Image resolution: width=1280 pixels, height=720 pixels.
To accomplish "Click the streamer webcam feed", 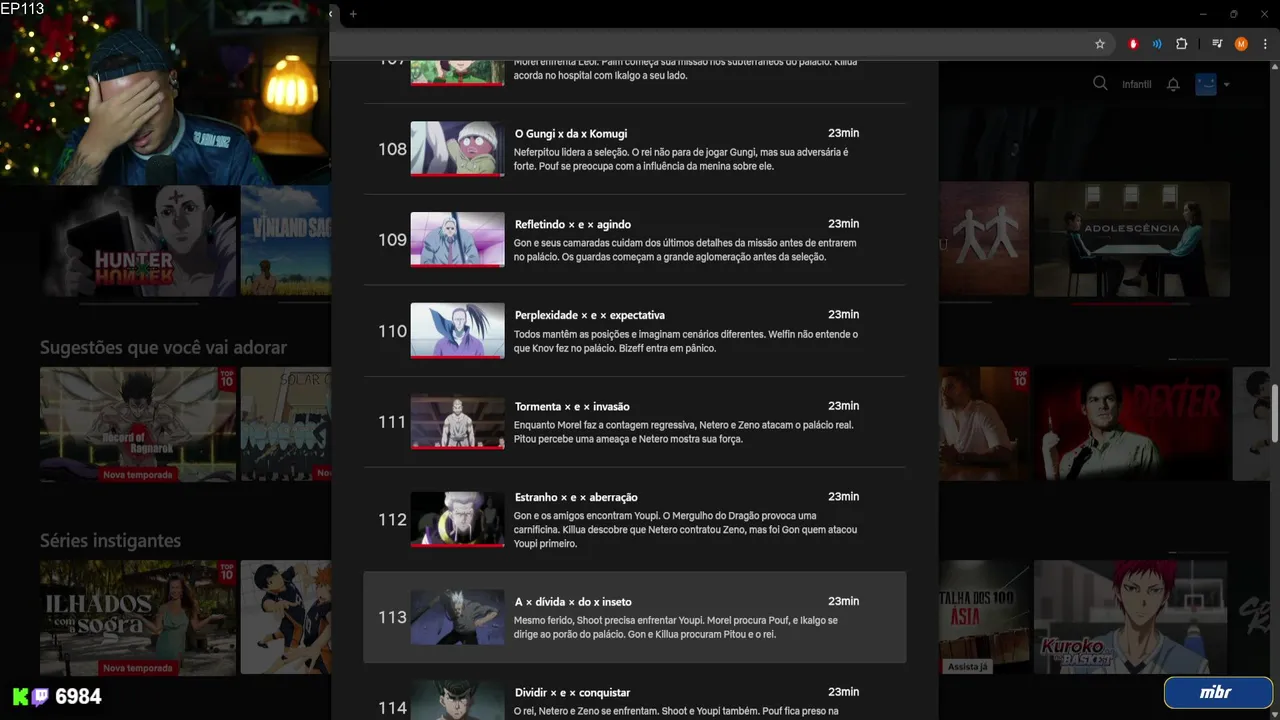I will pos(165,92).
